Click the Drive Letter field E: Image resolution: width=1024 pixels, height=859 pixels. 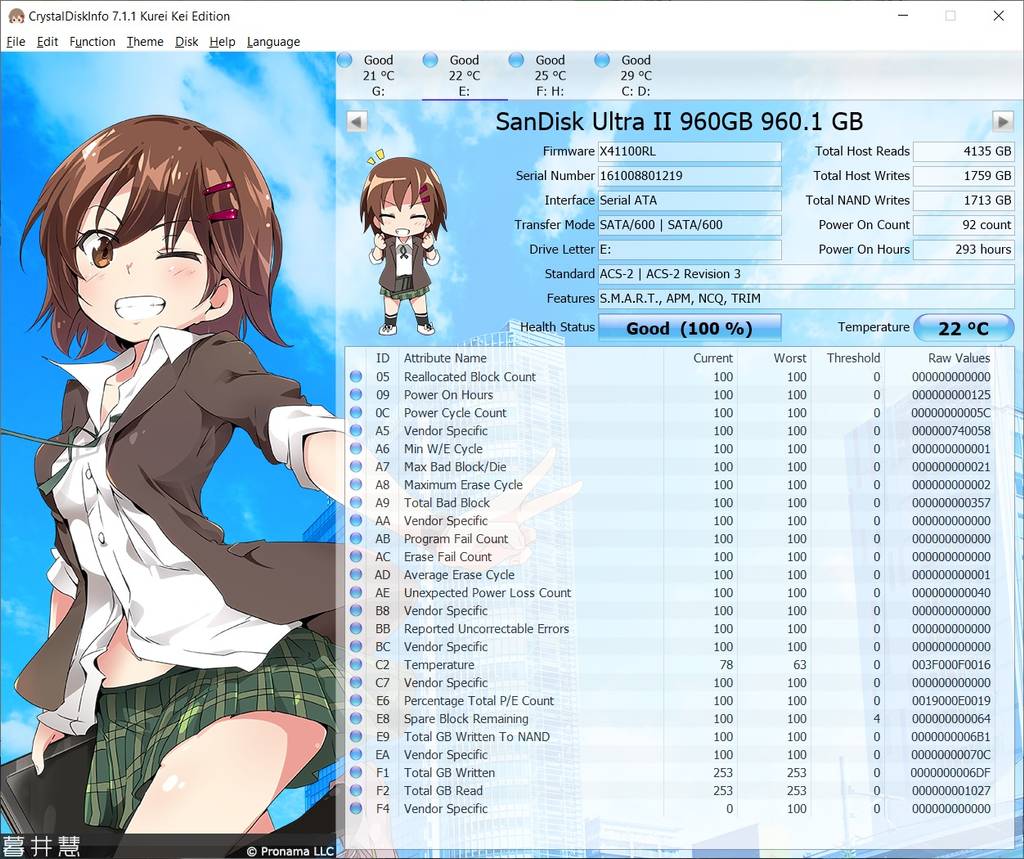click(690, 250)
